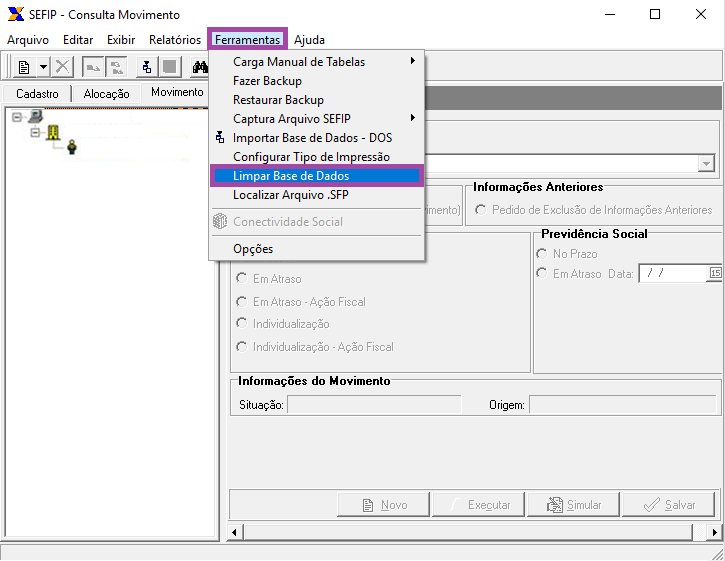Open the combo box dropdown arrow at right
The image size is (725, 561).
706,164
